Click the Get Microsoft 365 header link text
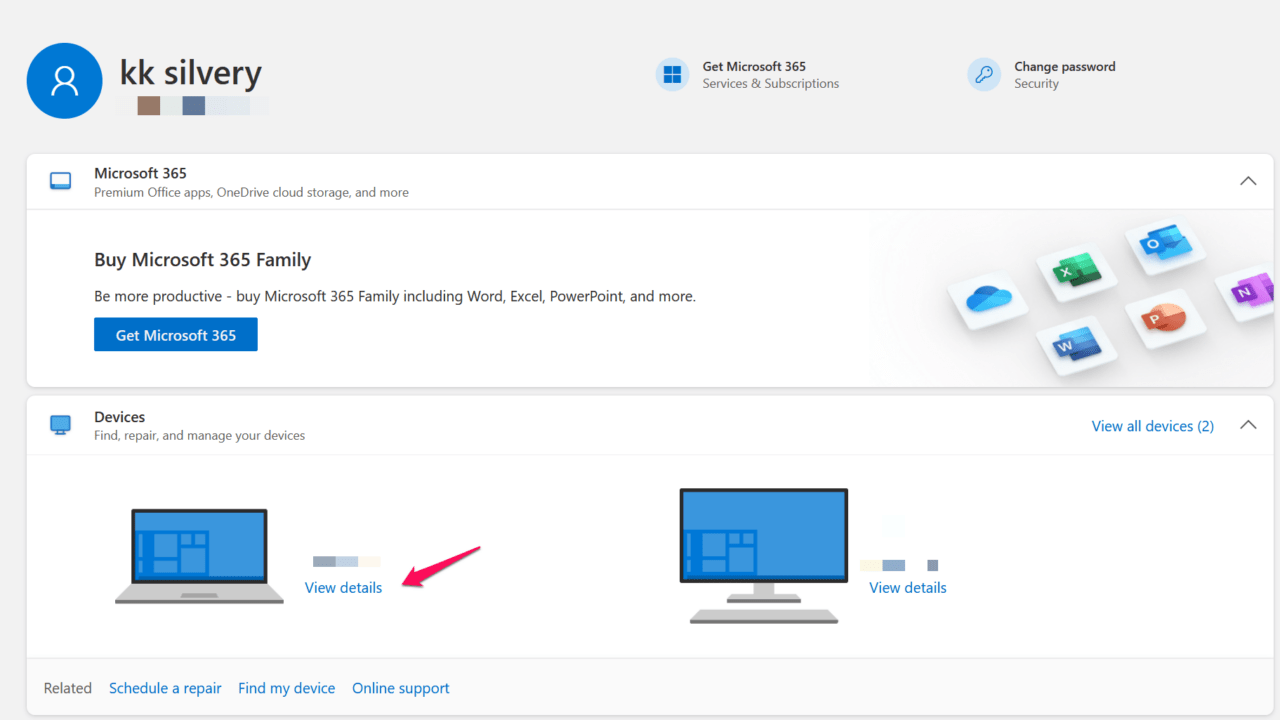The width and height of the screenshot is (1280, 720). pyautogui.click(x=754, y=67)
